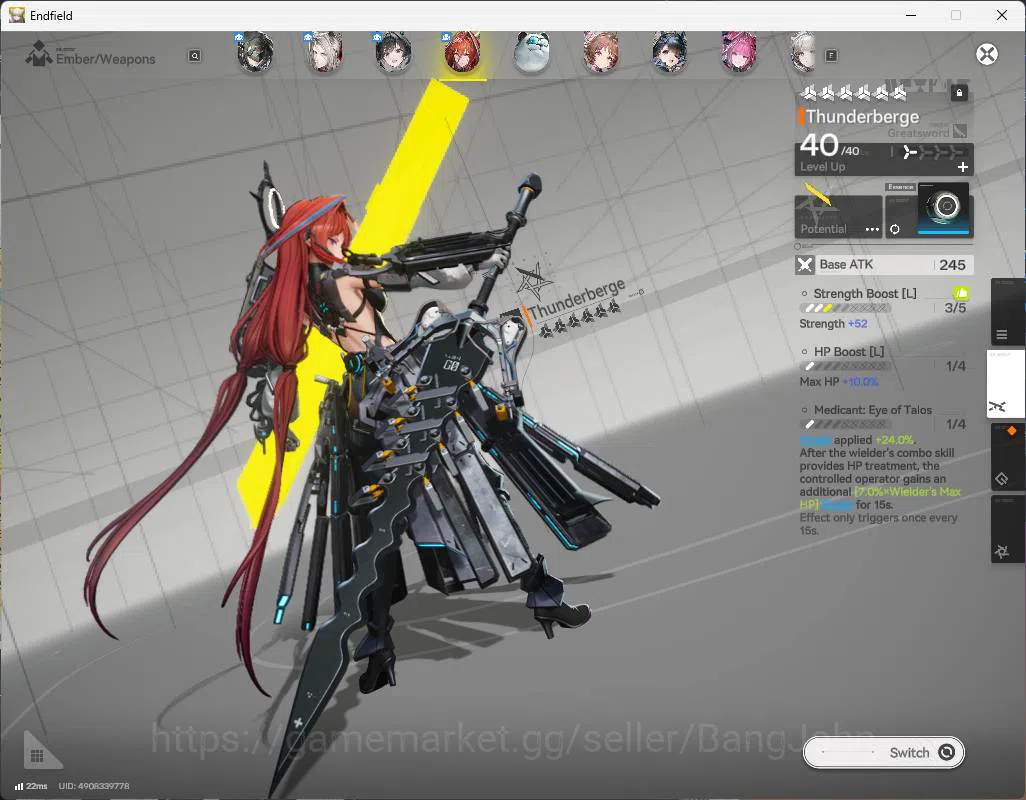Click the Greatsword weapon type label
The image size is (1026, 800).
pos(918,133)
